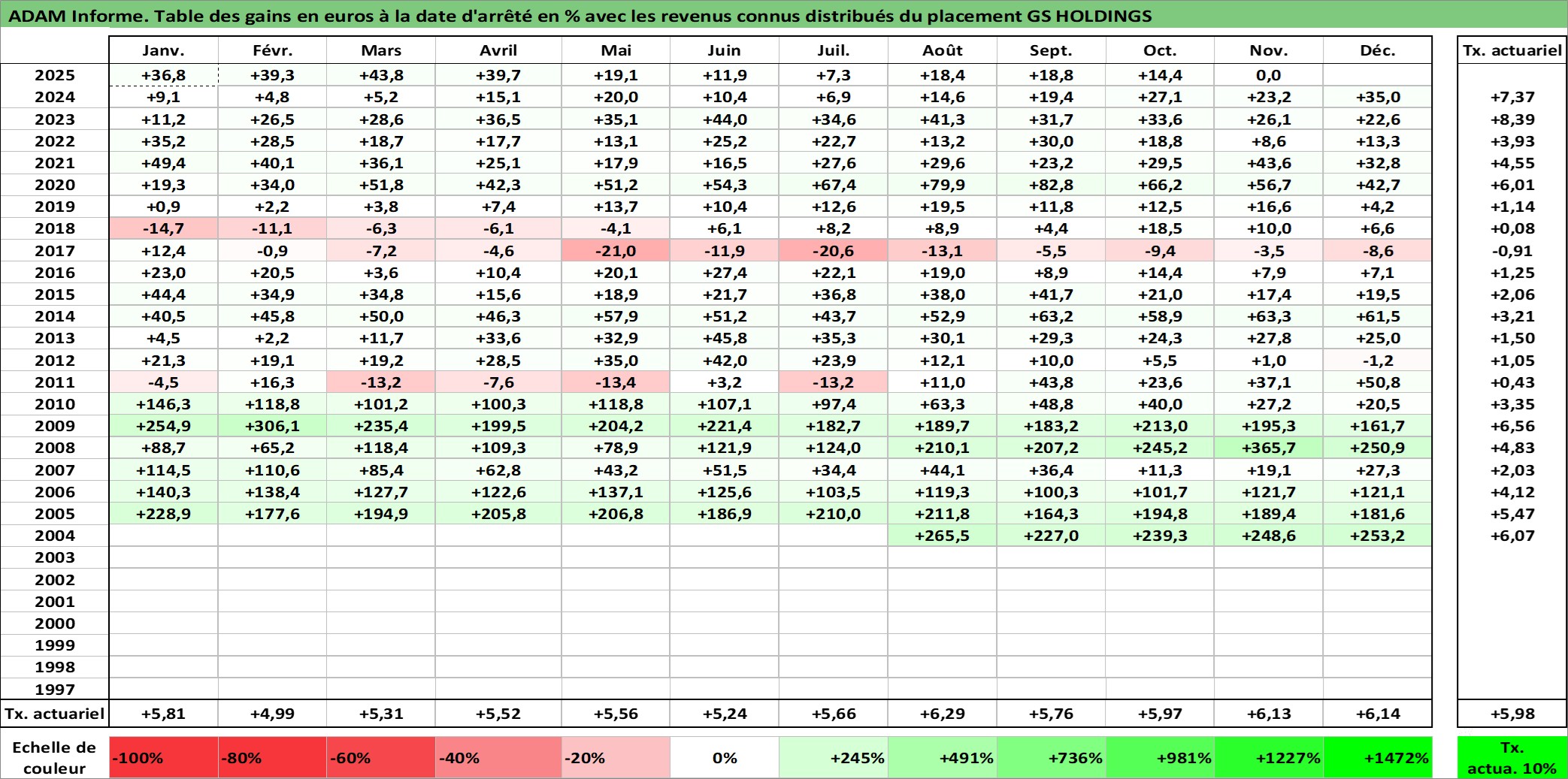
Task: Click the +228,9 cell in 2005
Action: tap(163, 514)
